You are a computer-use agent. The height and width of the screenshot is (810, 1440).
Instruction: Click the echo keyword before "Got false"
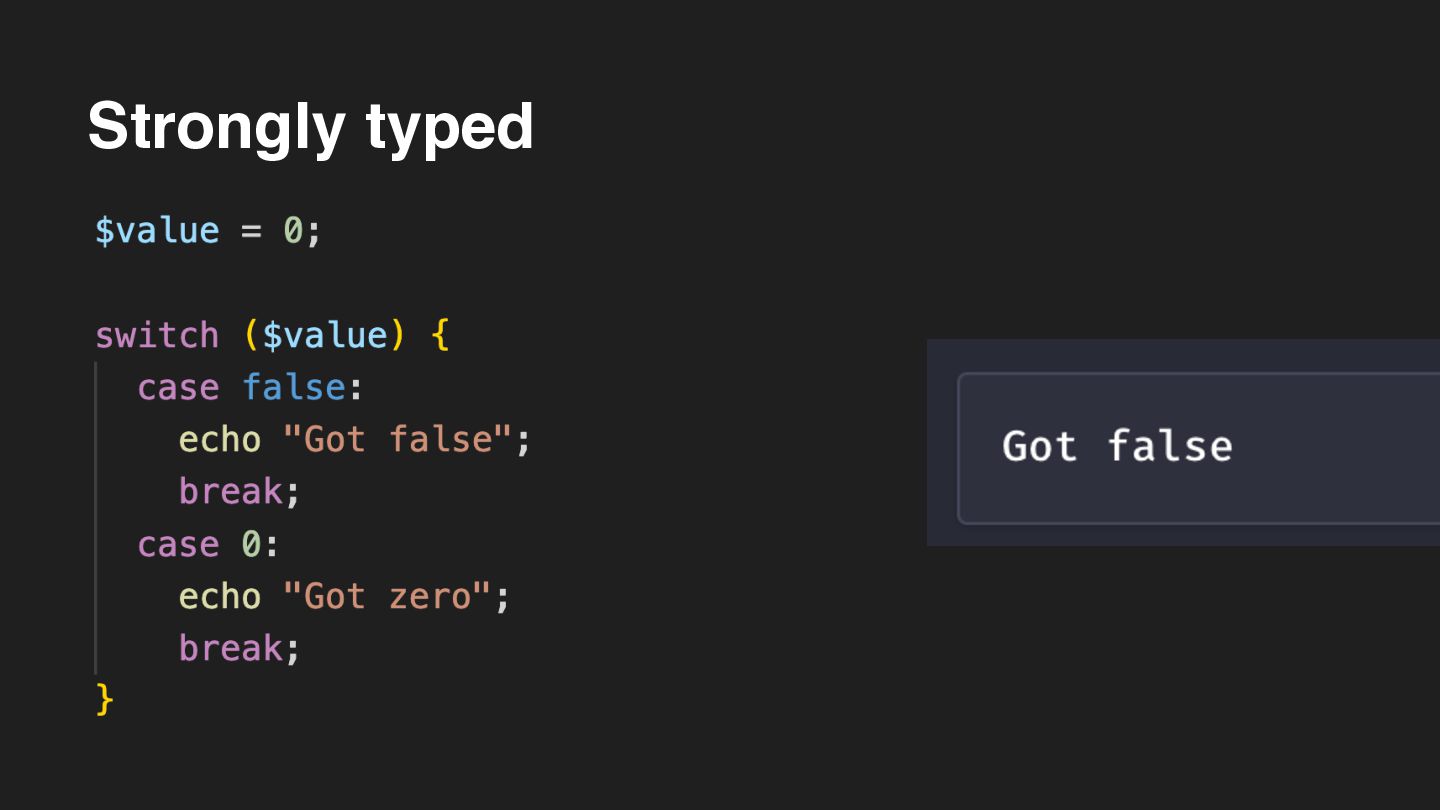(x=219, y=439)
